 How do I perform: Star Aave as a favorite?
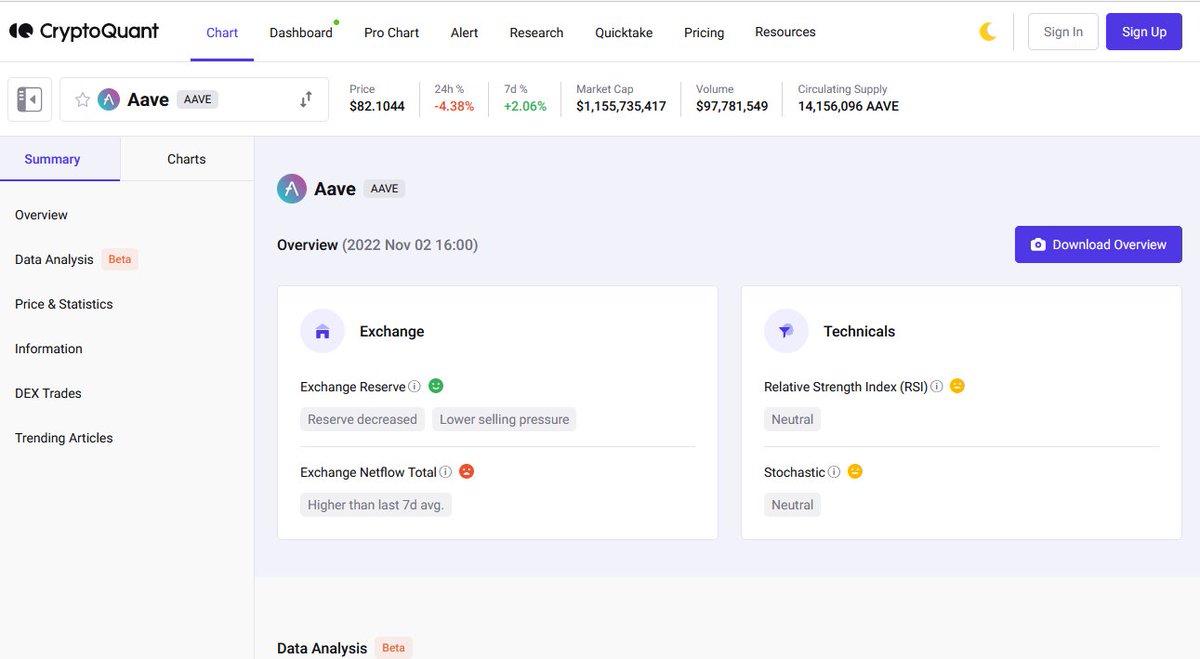pyautogui.click(x=83, y=100)
